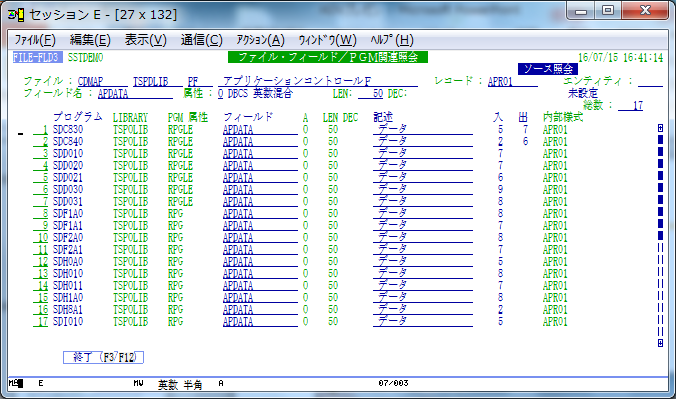The height and width of the screenshot is (399, 676).
Task: Click the ソース照会 button
Action: 548,69
